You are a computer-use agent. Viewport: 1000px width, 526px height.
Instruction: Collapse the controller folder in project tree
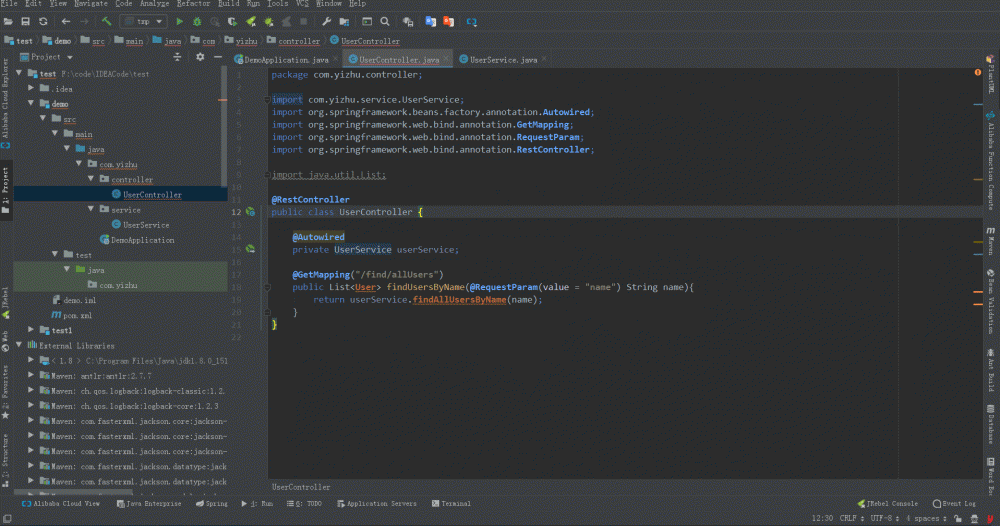coord(90,180)
